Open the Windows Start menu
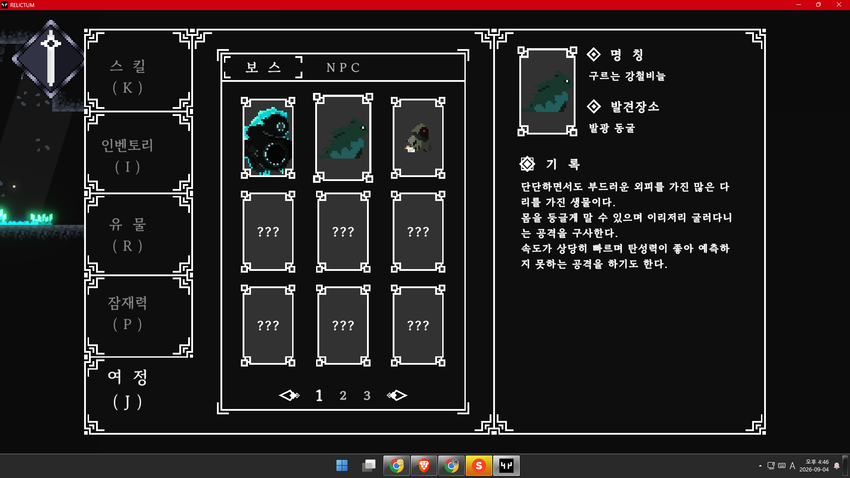850x478 pixels. click(342, 466)
